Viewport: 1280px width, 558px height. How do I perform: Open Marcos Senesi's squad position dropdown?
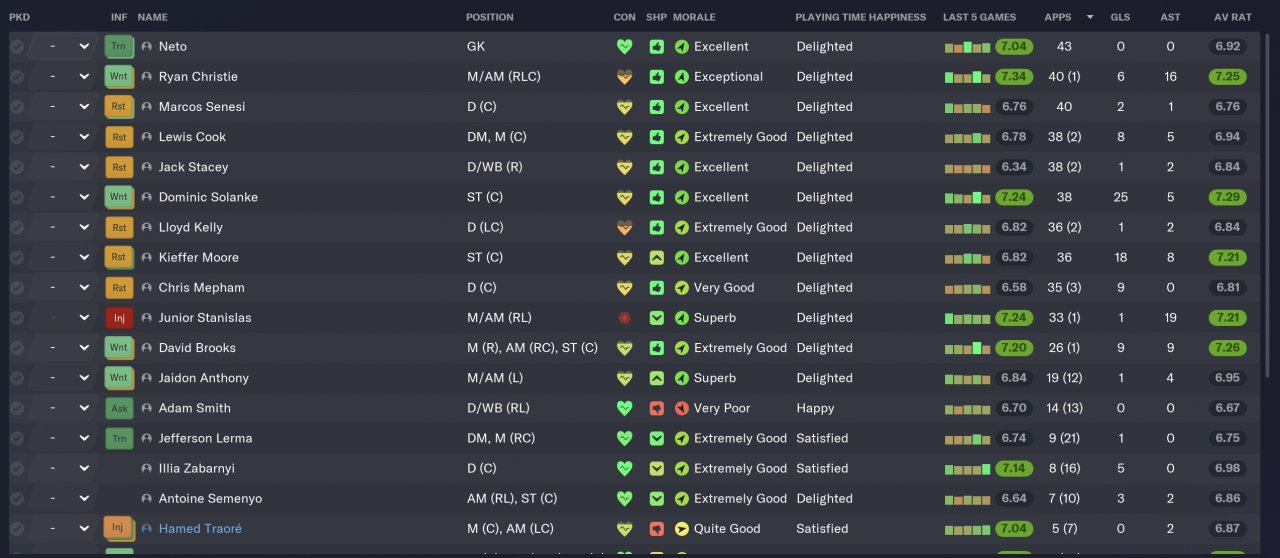84,107
